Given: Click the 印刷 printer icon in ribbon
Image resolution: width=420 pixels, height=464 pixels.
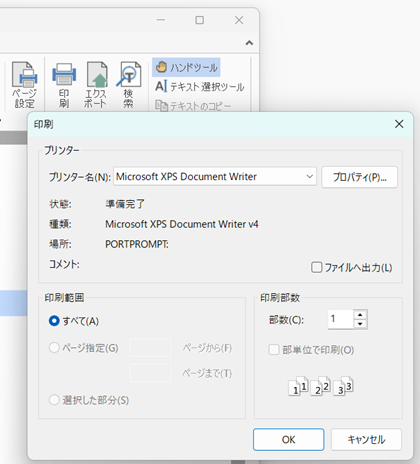Looking at the screenshot, I should (64, 85).
